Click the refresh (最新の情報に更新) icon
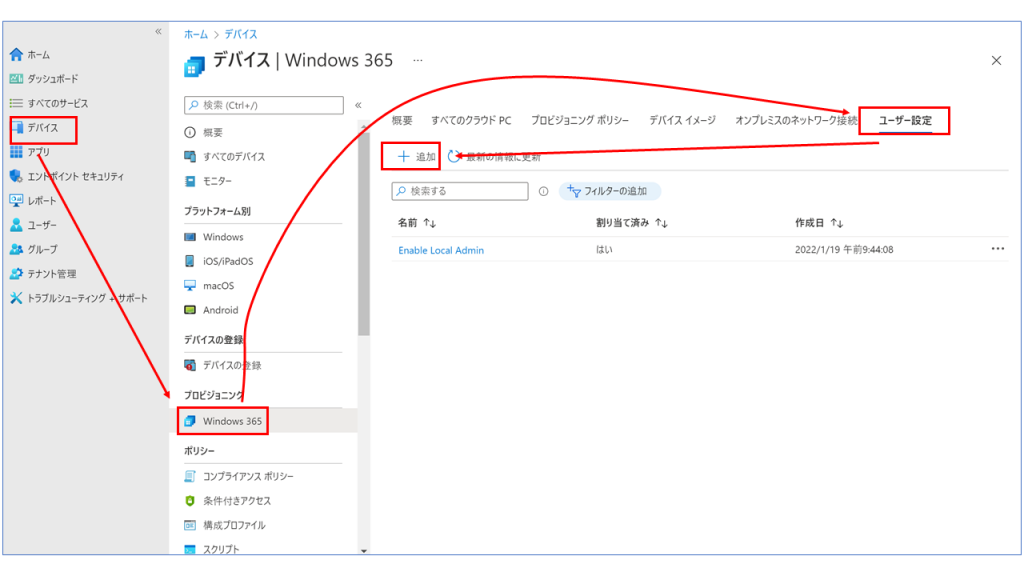Viewport: 1024px width, 576px height. pyautogui.click(x=455, y=157)
